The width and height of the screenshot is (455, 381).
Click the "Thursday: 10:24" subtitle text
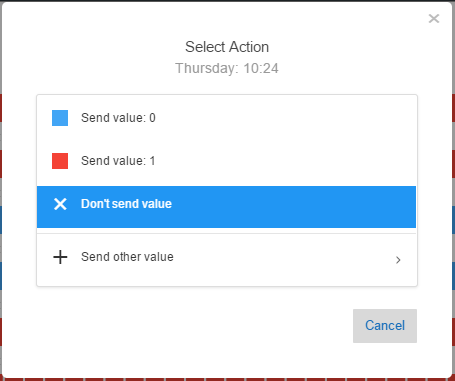(227, 68)
